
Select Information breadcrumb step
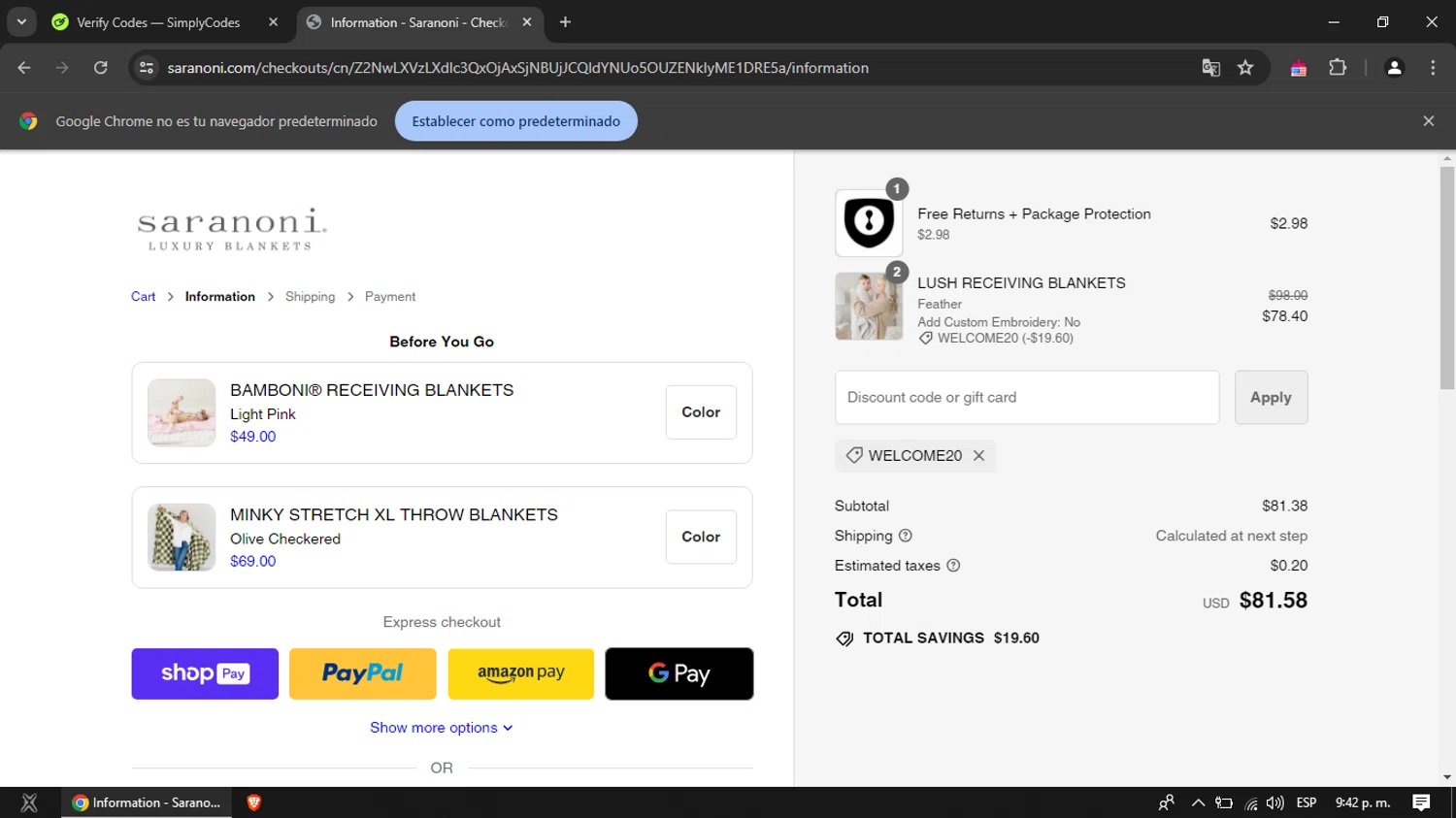(219, 297)
